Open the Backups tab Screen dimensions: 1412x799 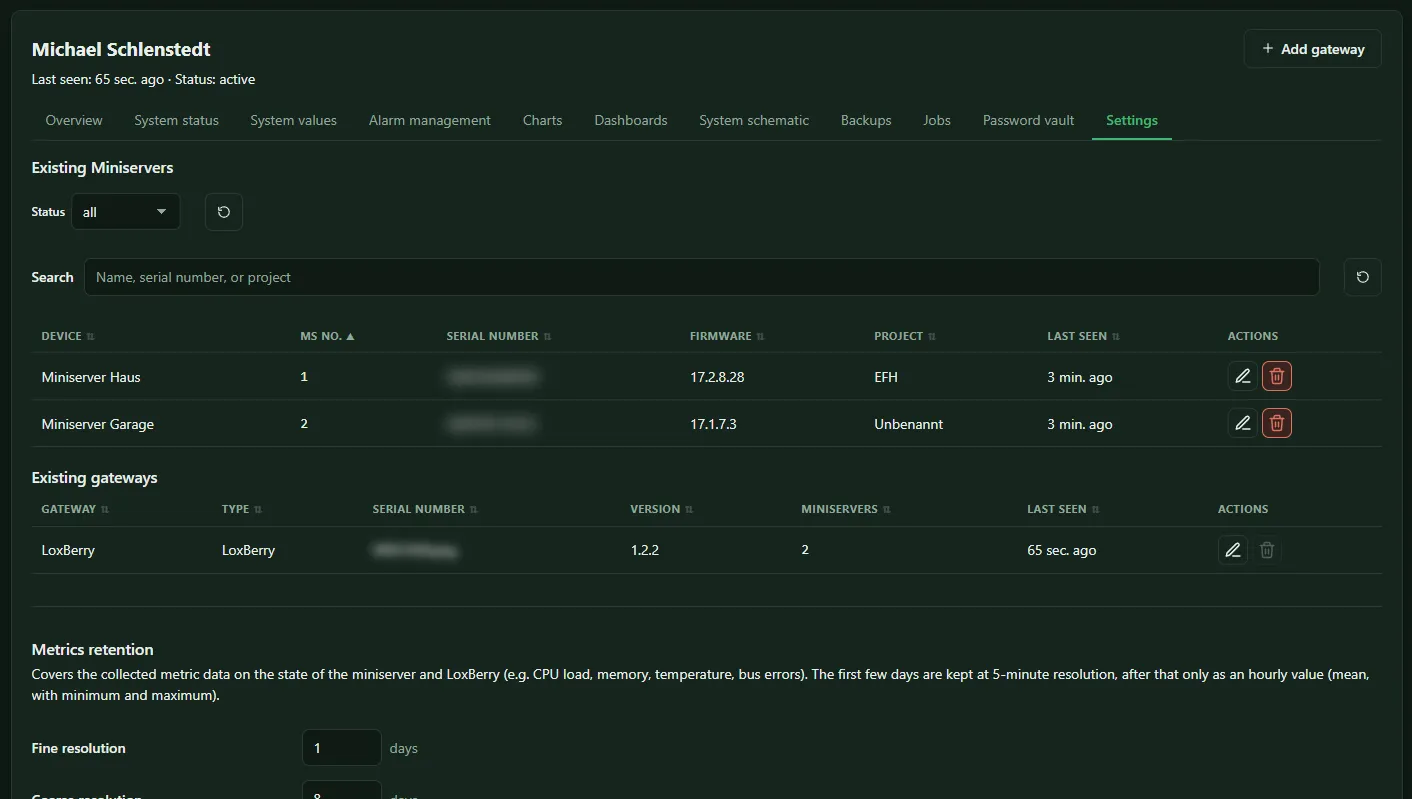tap(866, 120)
